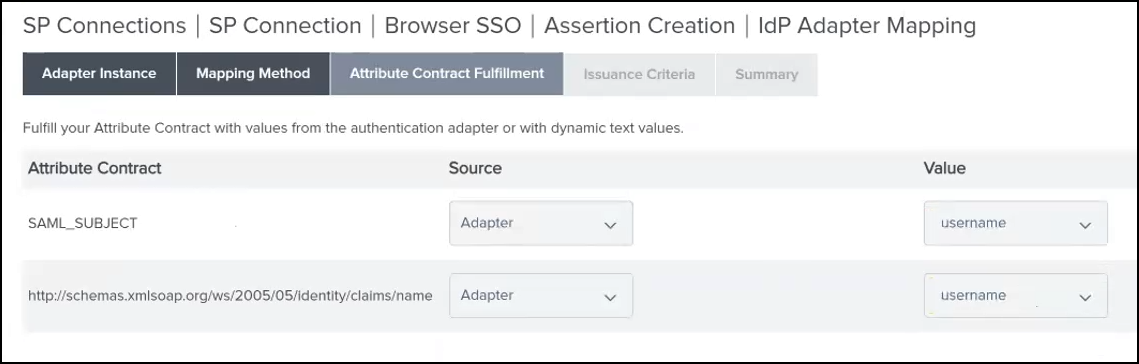
Task: Expand the Source combo box for claims/name
Action: pos(541,295)
